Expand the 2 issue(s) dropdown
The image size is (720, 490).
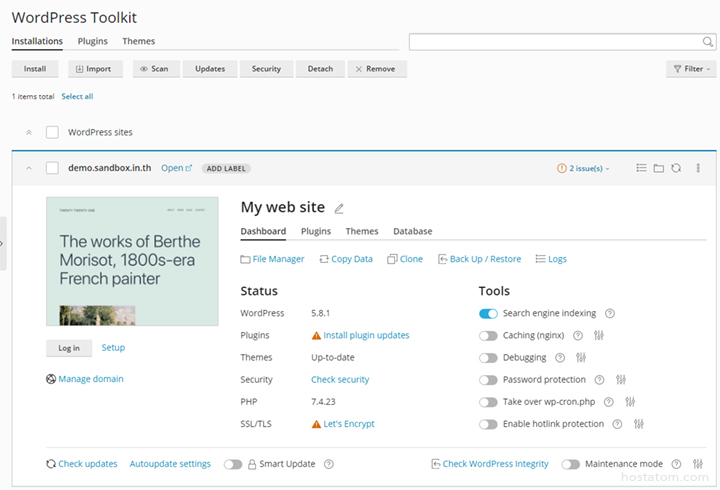(x=583, y=168)
